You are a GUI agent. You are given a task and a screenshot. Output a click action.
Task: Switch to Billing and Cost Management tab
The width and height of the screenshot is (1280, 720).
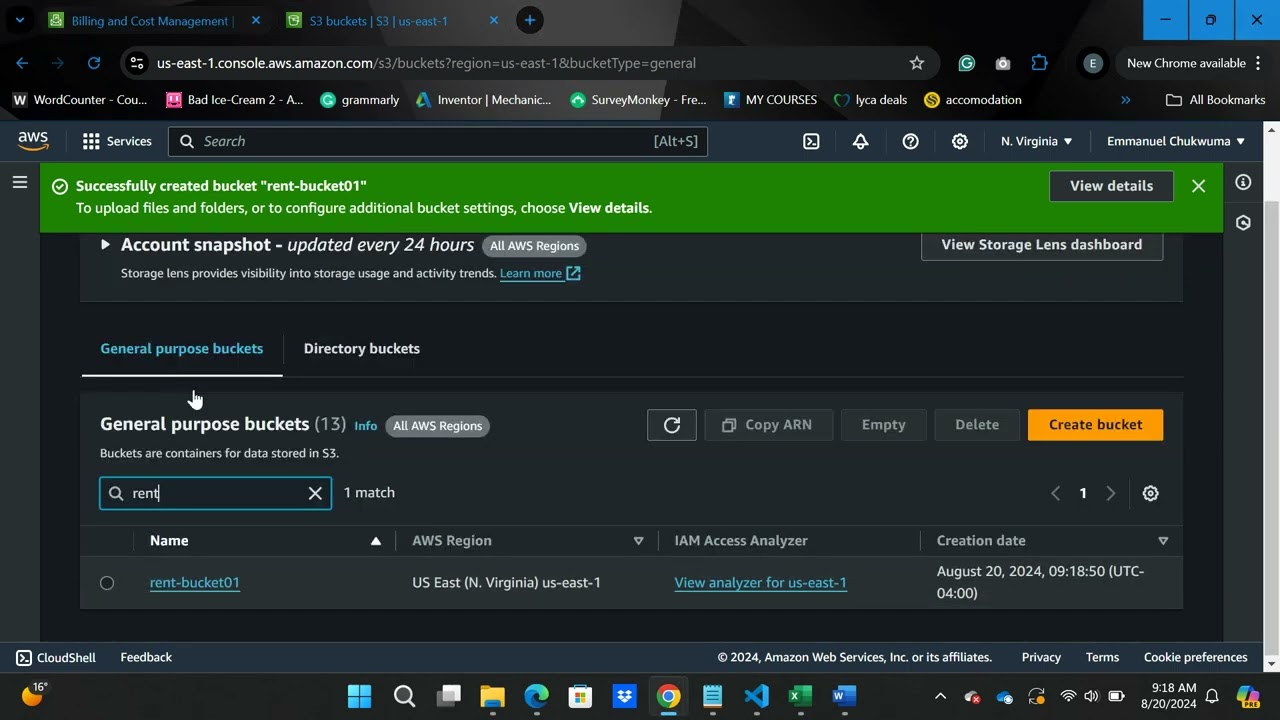[x=153, y=20]
